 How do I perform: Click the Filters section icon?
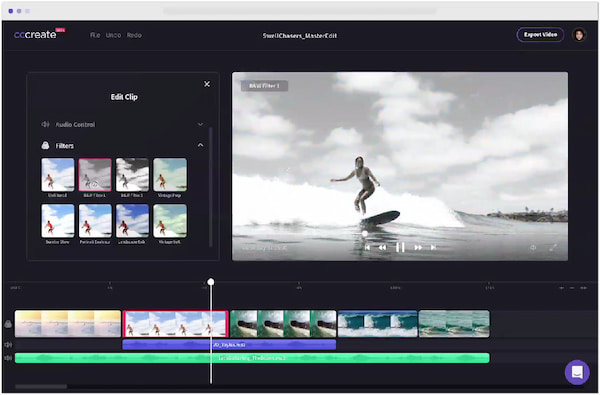coord(45,145)
